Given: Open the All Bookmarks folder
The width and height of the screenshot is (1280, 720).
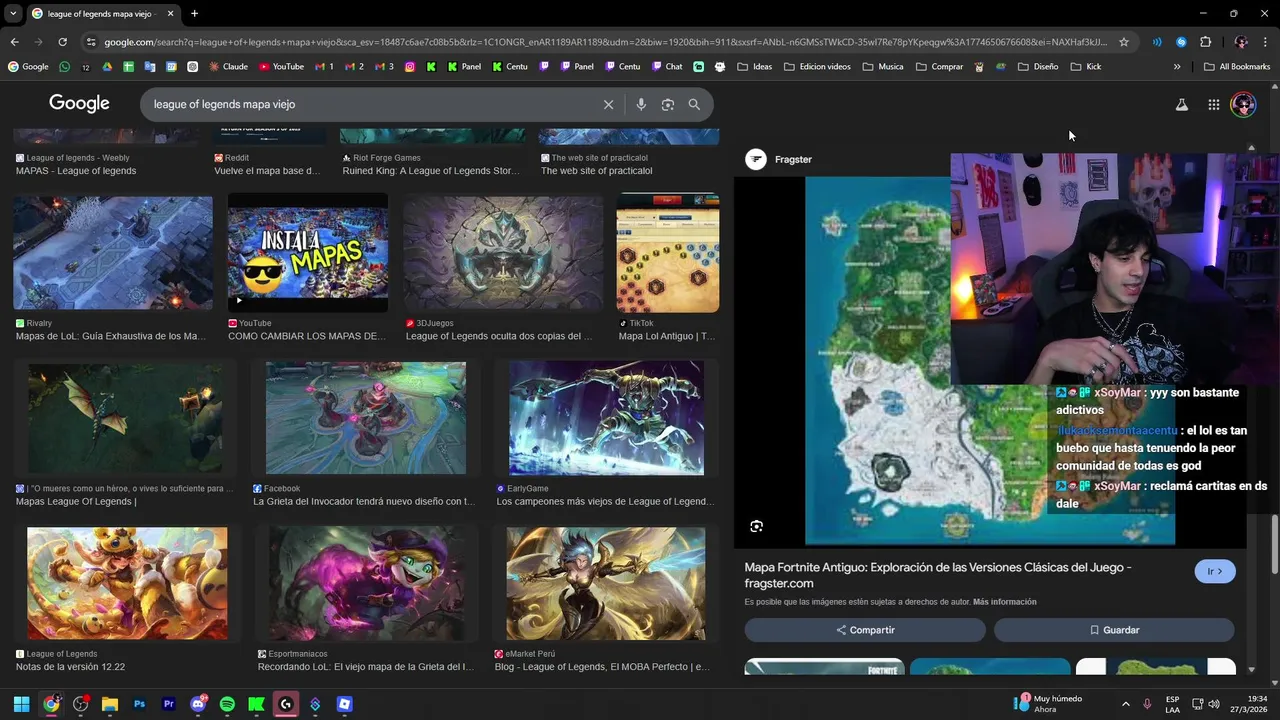Looking at the screenshot, I should [x=1237, y=67].
